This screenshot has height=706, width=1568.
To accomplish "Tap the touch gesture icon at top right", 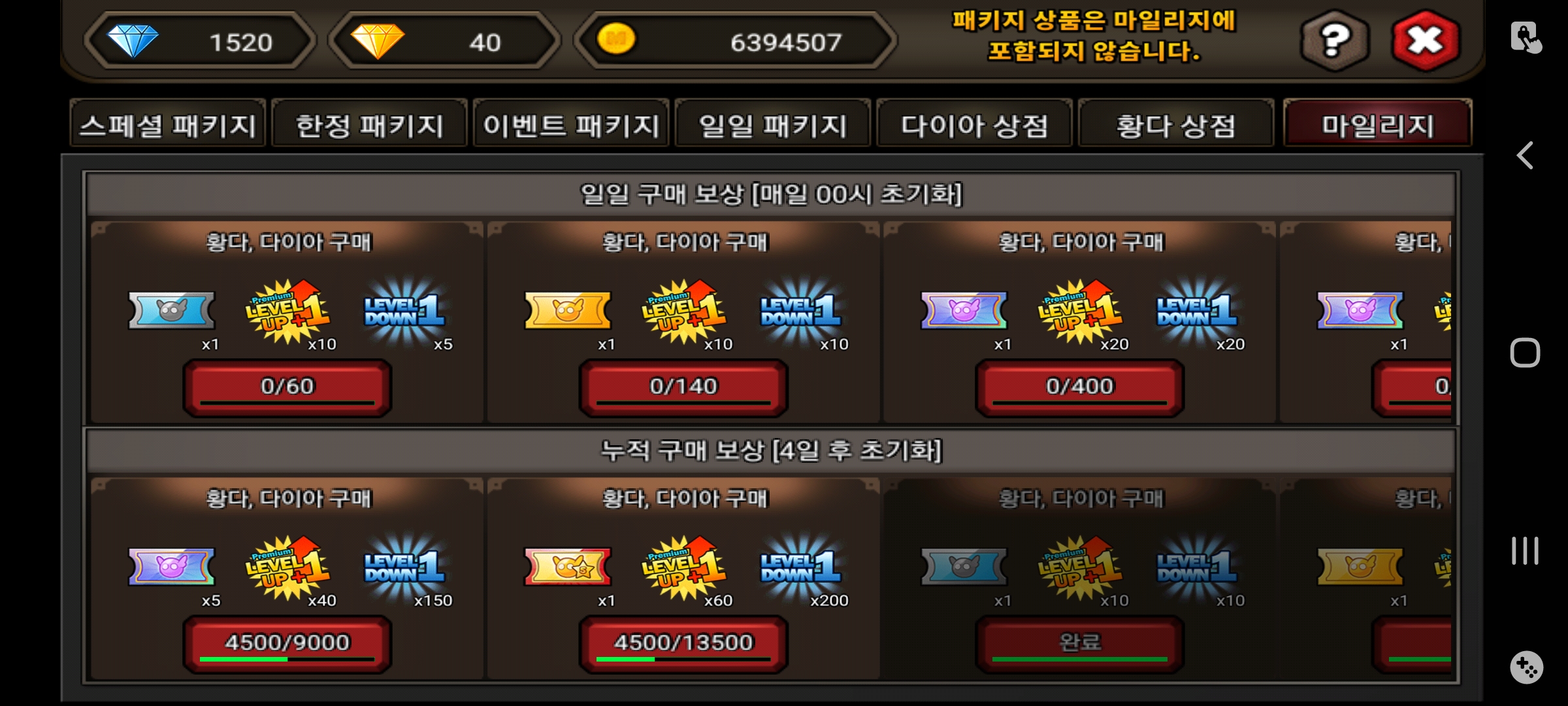I will [1526, 37].
